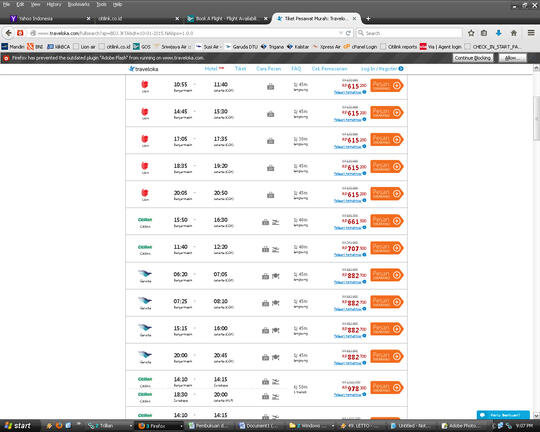Open the Tools menu

point(101,4)
